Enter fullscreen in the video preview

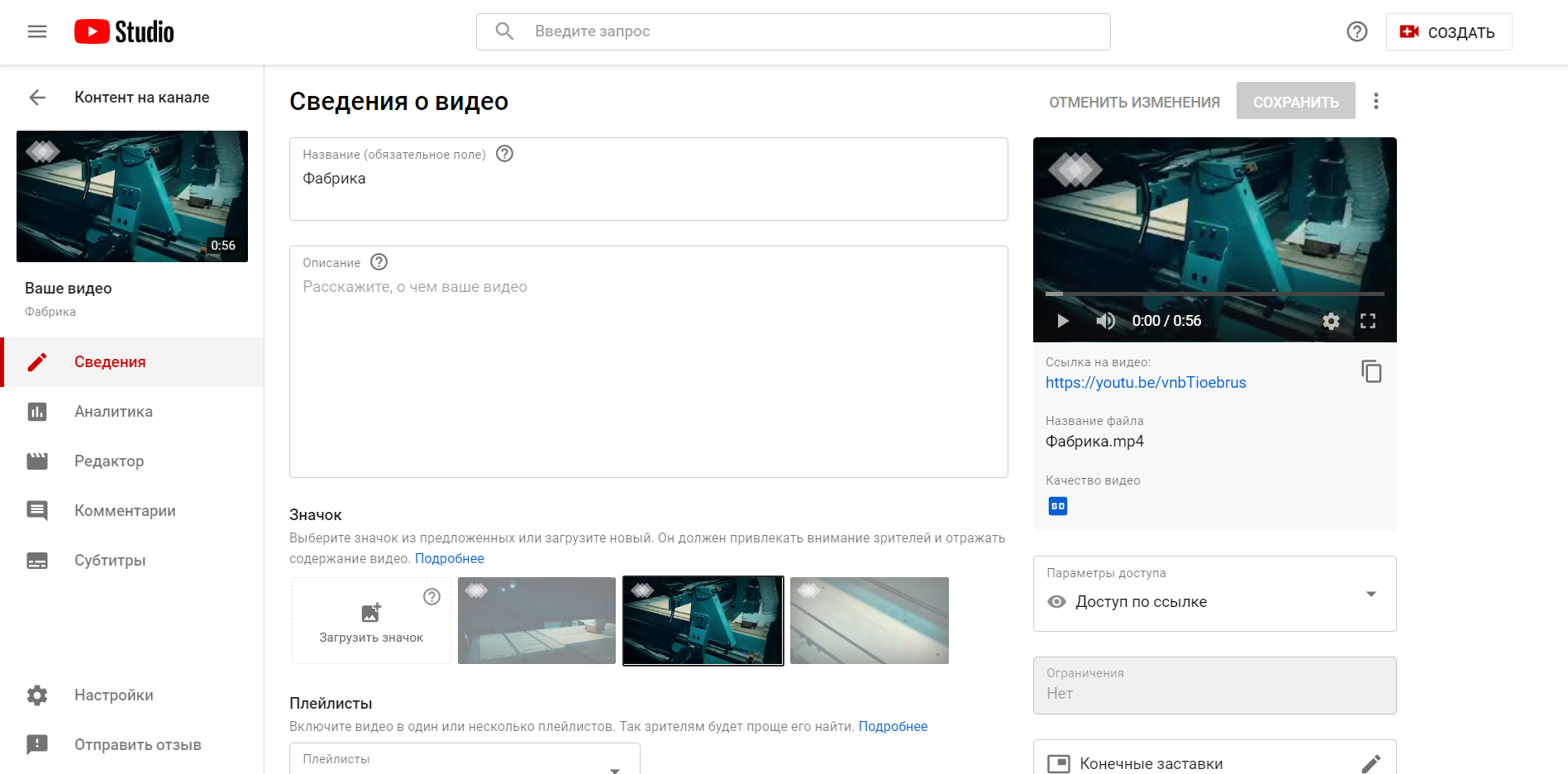click(1368, 321)
